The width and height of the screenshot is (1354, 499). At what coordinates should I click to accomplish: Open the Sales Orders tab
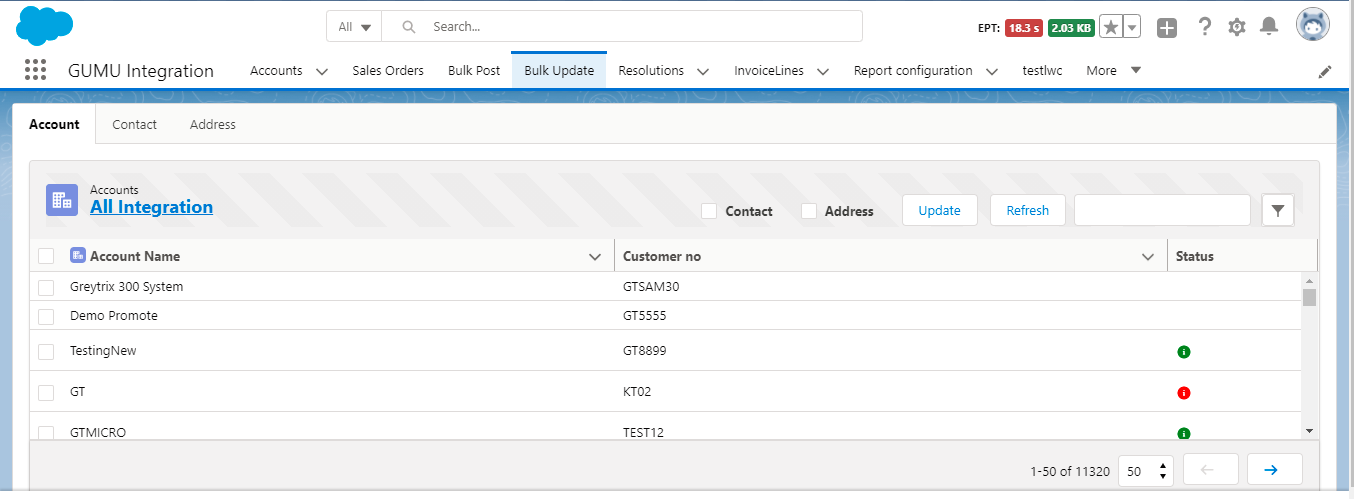point(388,71)
